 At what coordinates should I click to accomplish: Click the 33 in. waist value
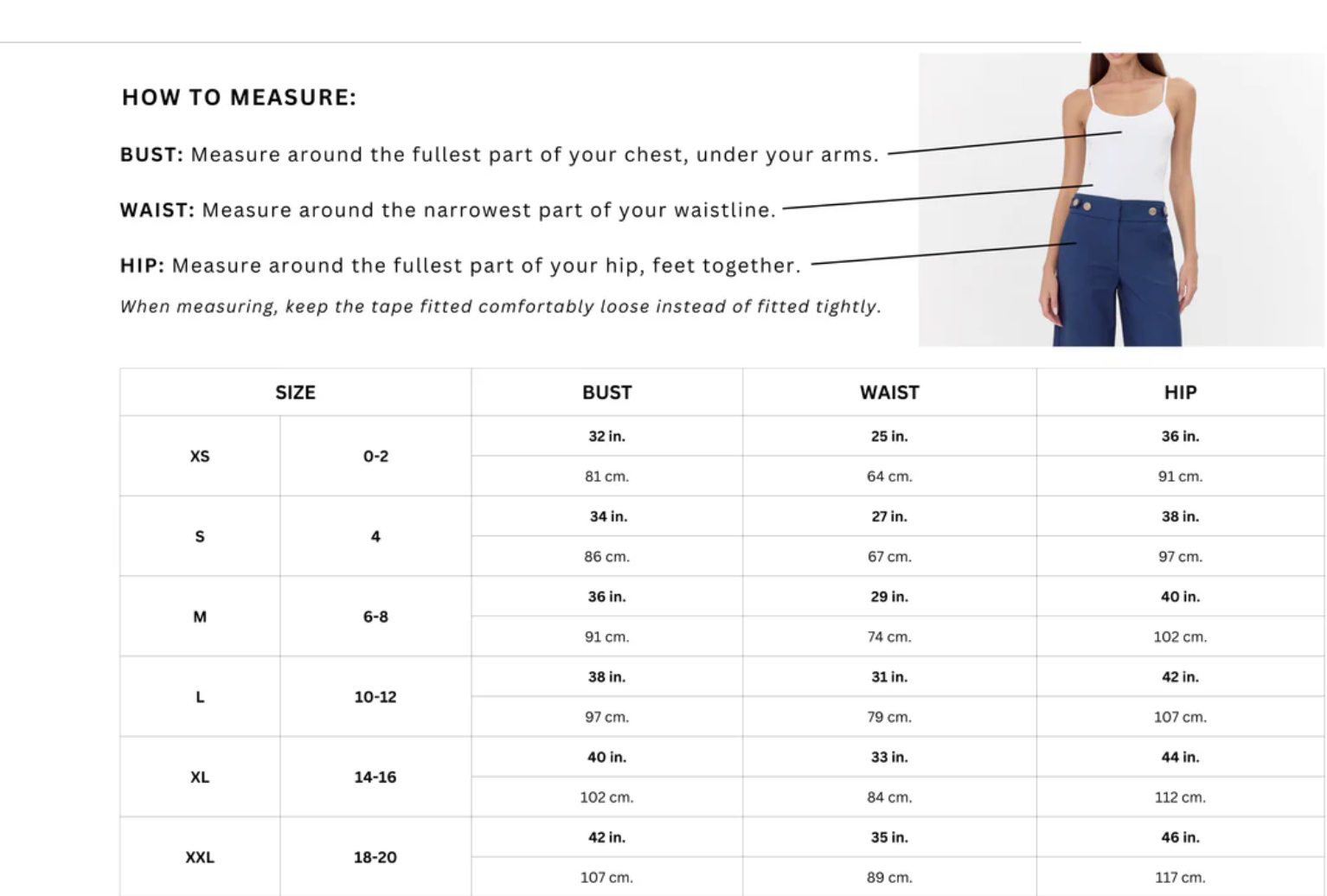(889, 758)
